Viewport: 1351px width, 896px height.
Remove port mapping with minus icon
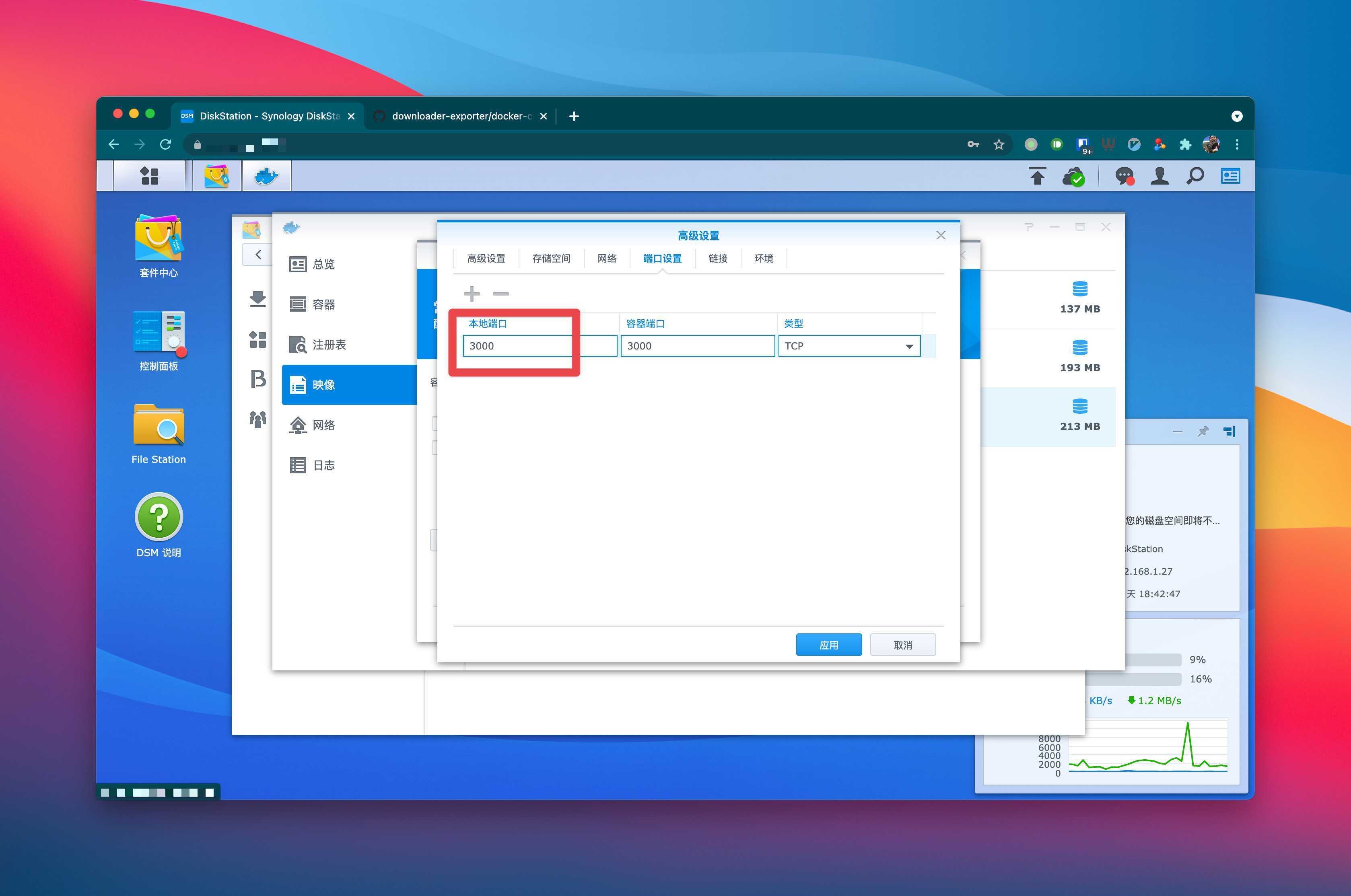tap(500, 294)
